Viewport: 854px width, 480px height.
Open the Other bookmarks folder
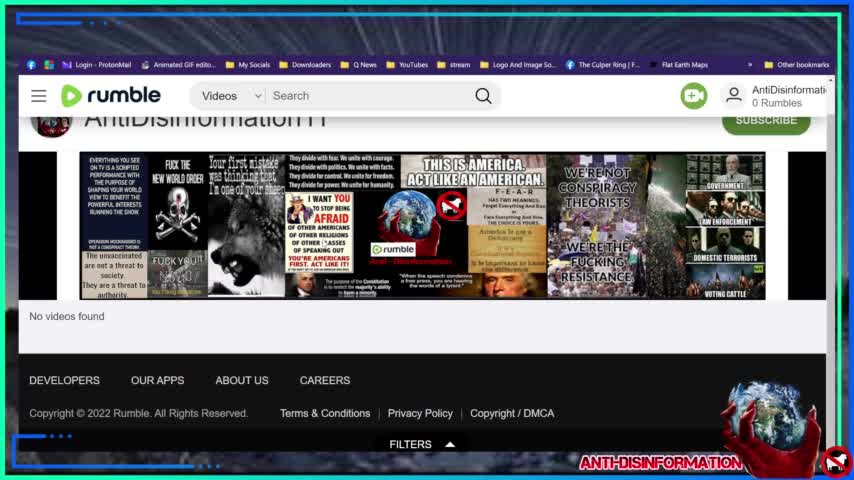[797, 65]
